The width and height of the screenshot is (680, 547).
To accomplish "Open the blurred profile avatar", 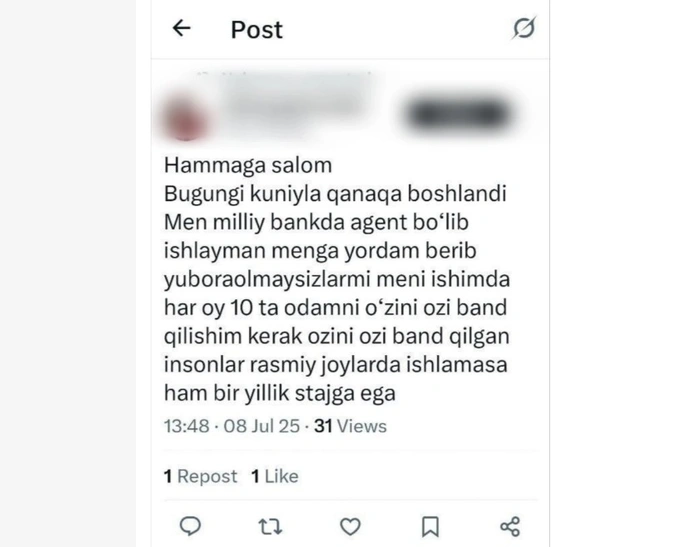I will click(186, 118).
